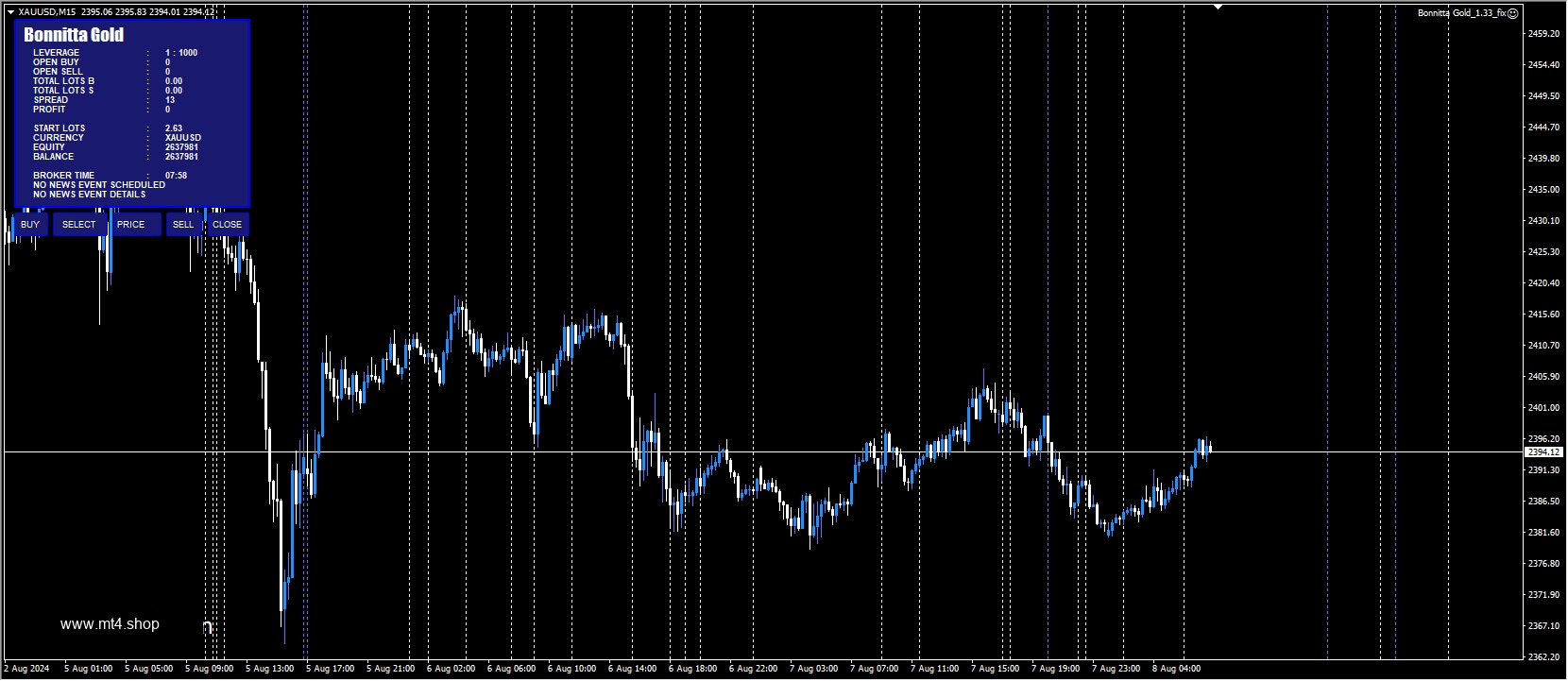The height and width of the screenshot is (681, 1568).
Task: Click the Bonnitta Gold panel title
Action: 74,35
